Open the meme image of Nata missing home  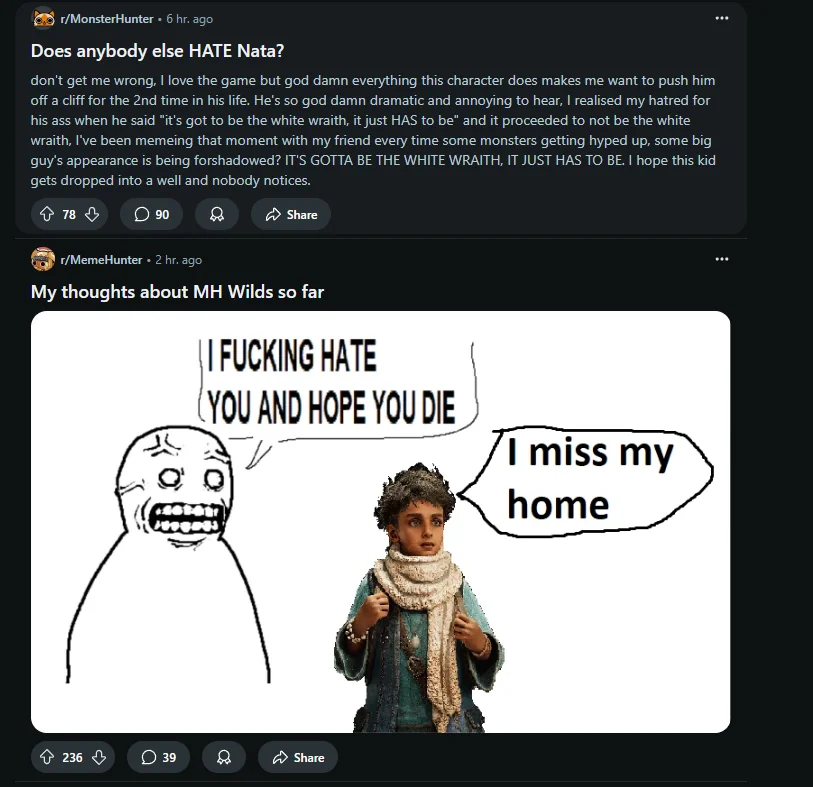pyautogui.click(x=381, y=522)
